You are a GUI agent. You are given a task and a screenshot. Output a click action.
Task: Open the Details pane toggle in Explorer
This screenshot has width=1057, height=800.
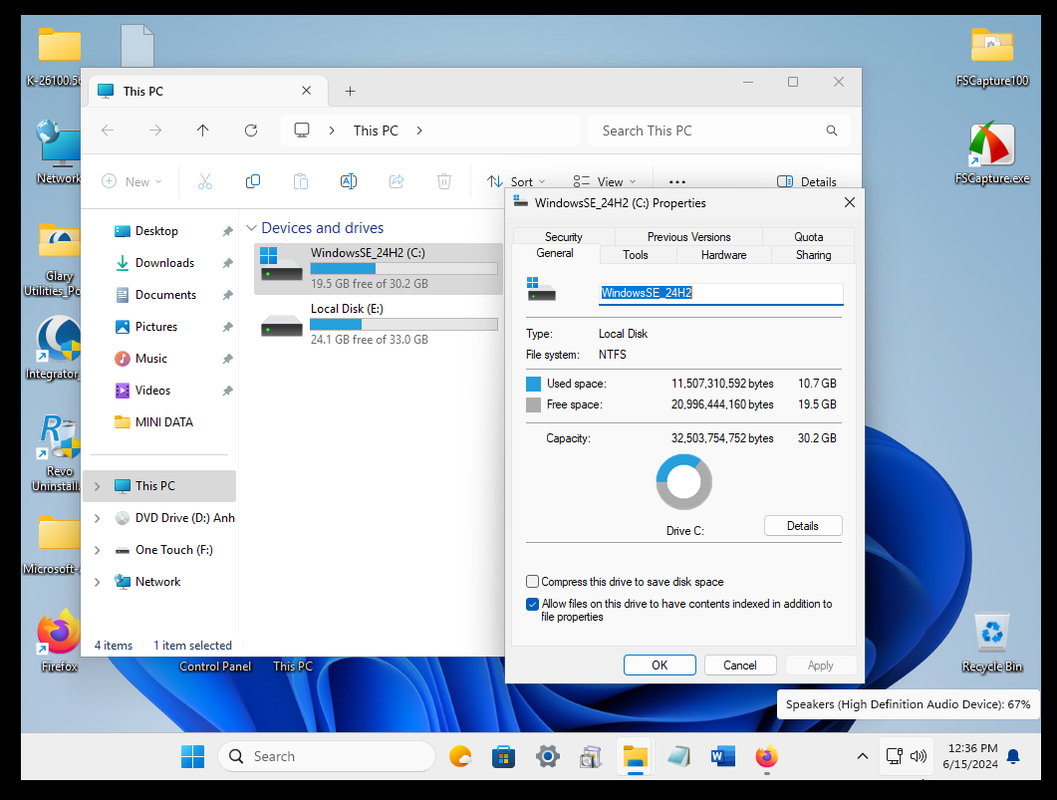[x=806, y=181]
